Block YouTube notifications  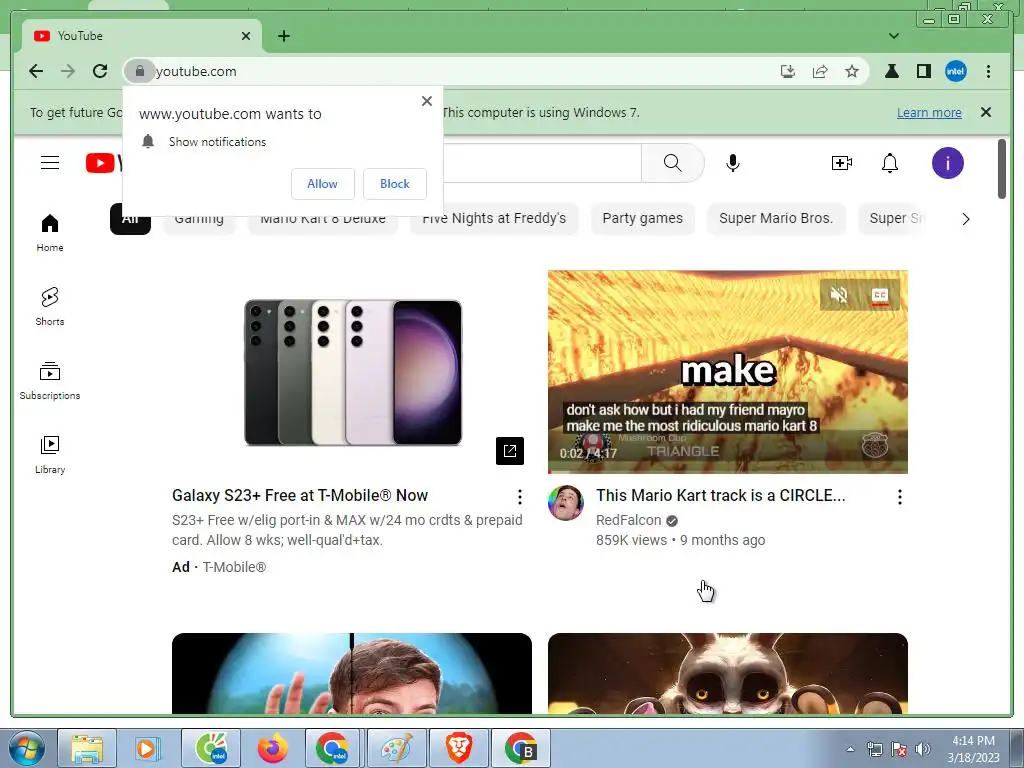tap(394, 184)
